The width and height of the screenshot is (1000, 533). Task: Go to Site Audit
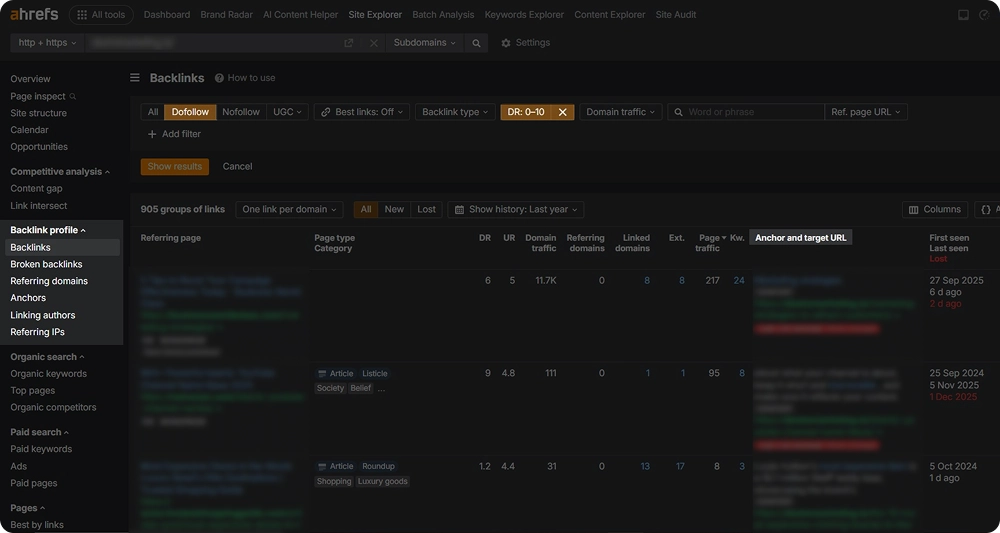pyautogui.click(x=676, y=15)
